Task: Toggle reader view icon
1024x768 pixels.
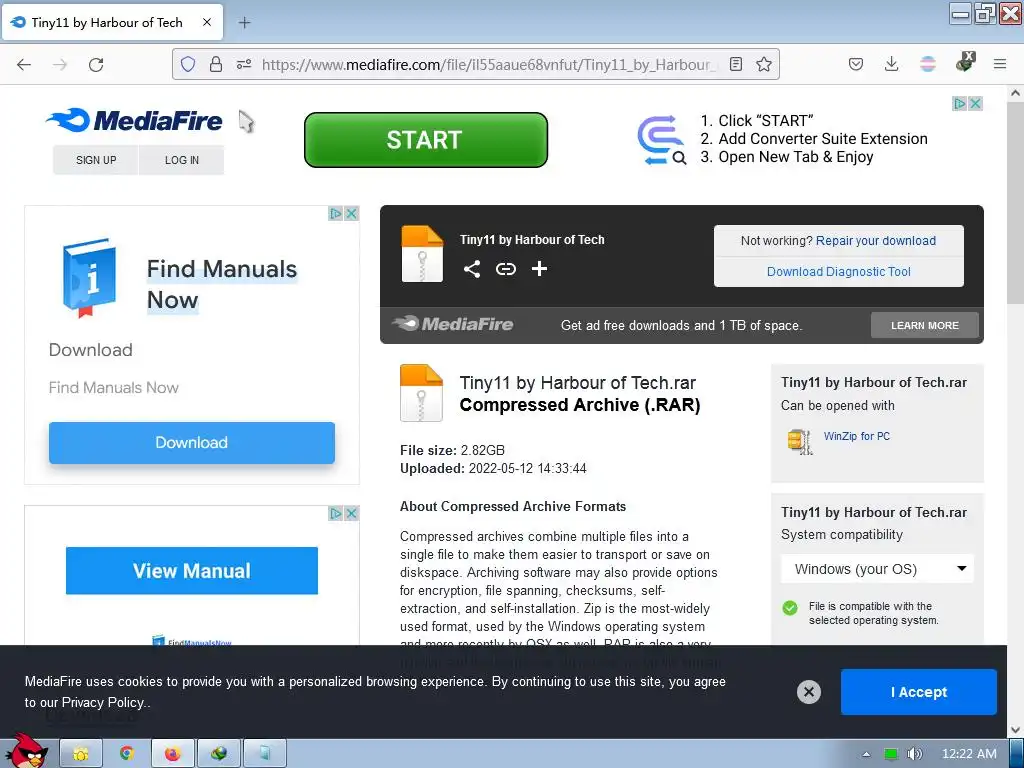Action: click(736, 64)
